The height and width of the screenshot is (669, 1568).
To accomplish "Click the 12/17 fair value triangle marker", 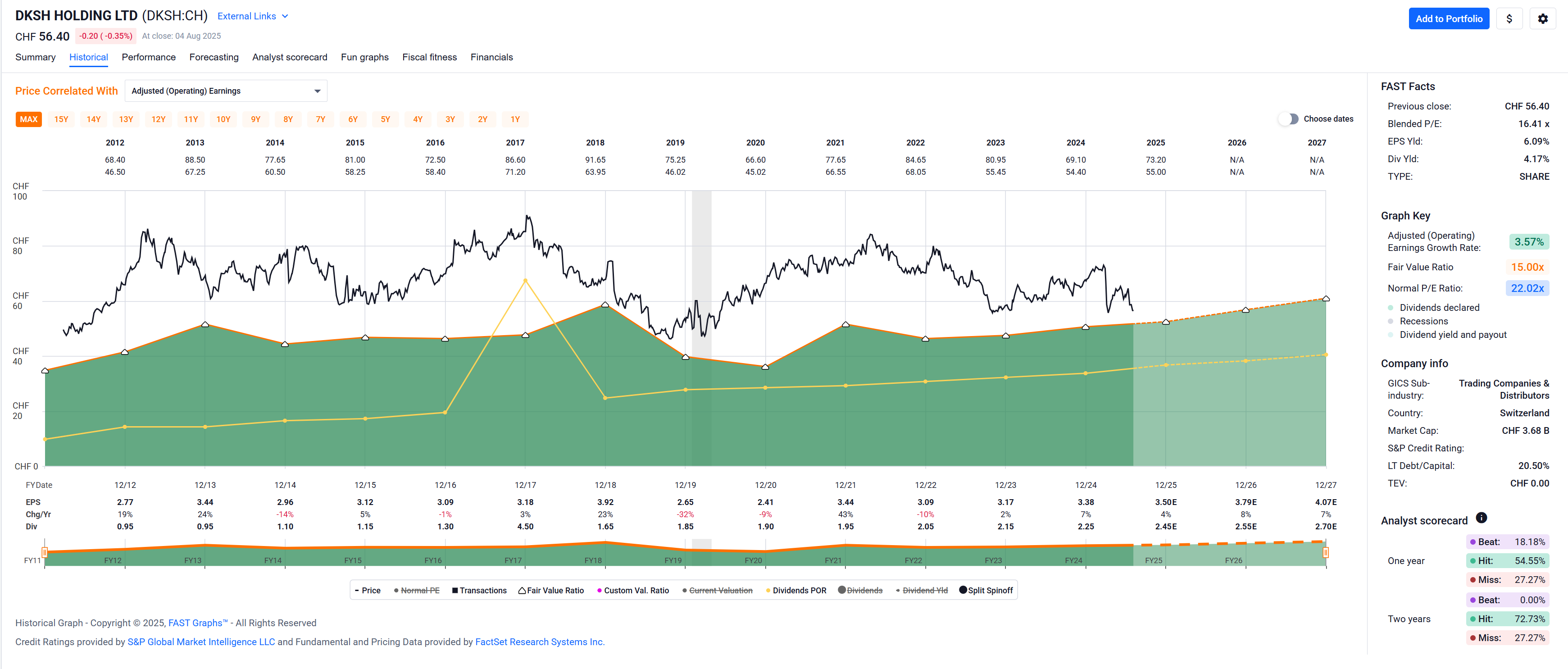I will [525, 335].
